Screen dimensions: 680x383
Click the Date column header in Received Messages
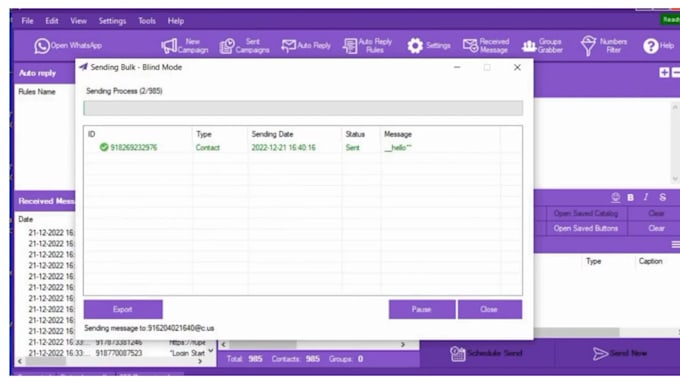[x=26, y=219]
